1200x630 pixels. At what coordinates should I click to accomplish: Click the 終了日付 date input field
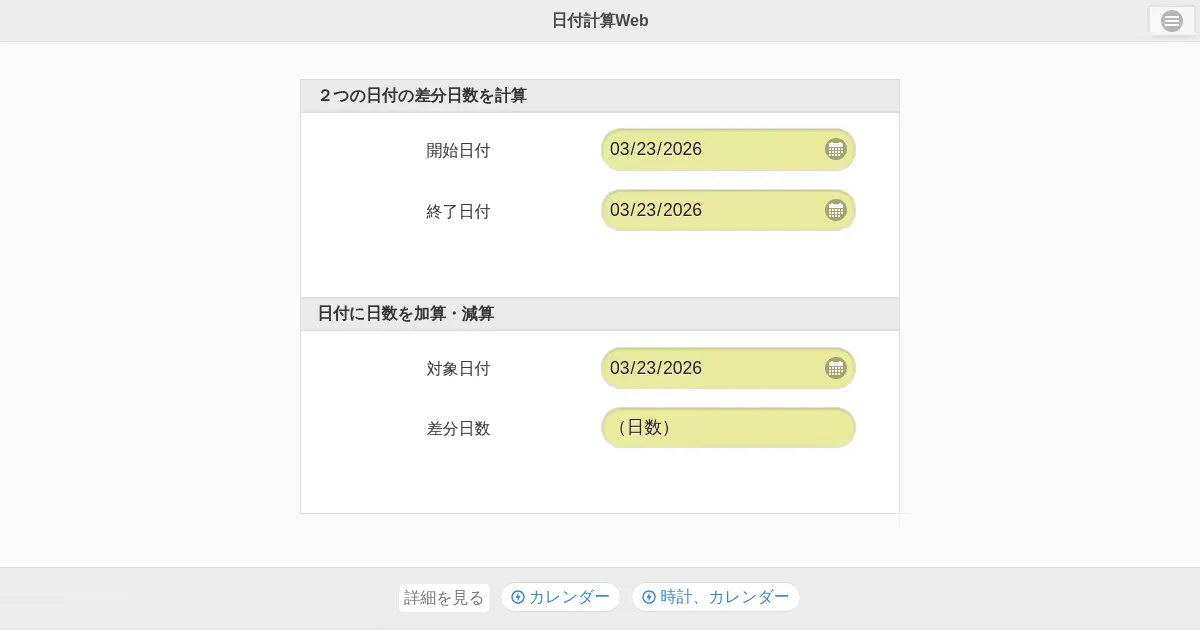click(x=710, y=210)
